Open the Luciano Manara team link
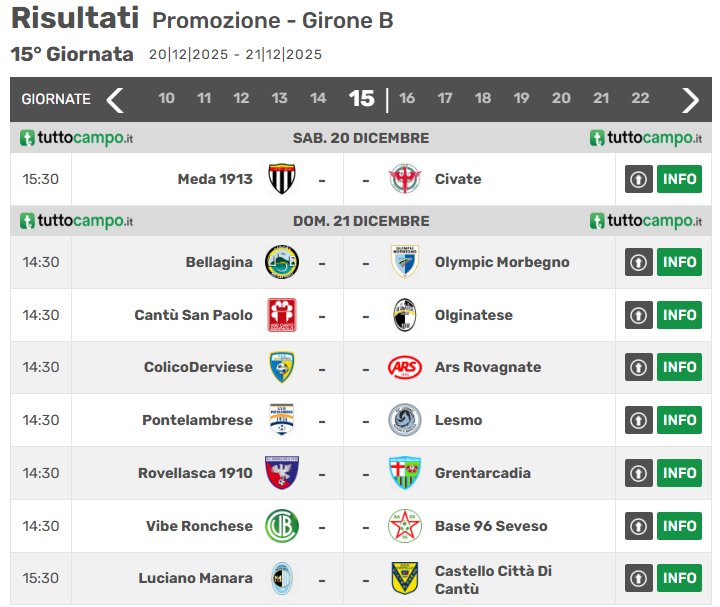The height and width of the screenshot is (607, 720). (x=195, y=578)
